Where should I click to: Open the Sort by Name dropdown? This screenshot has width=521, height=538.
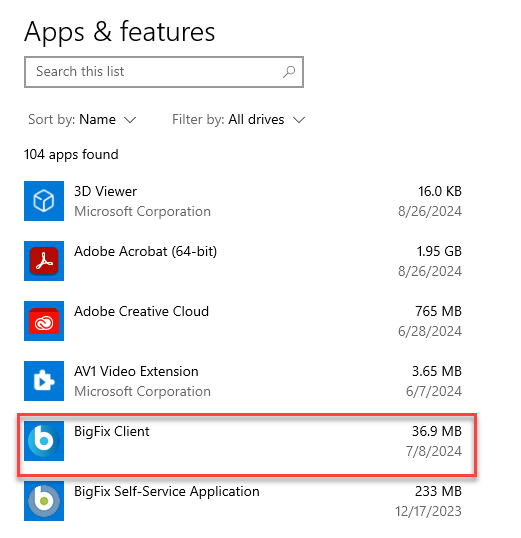(82, 119)
